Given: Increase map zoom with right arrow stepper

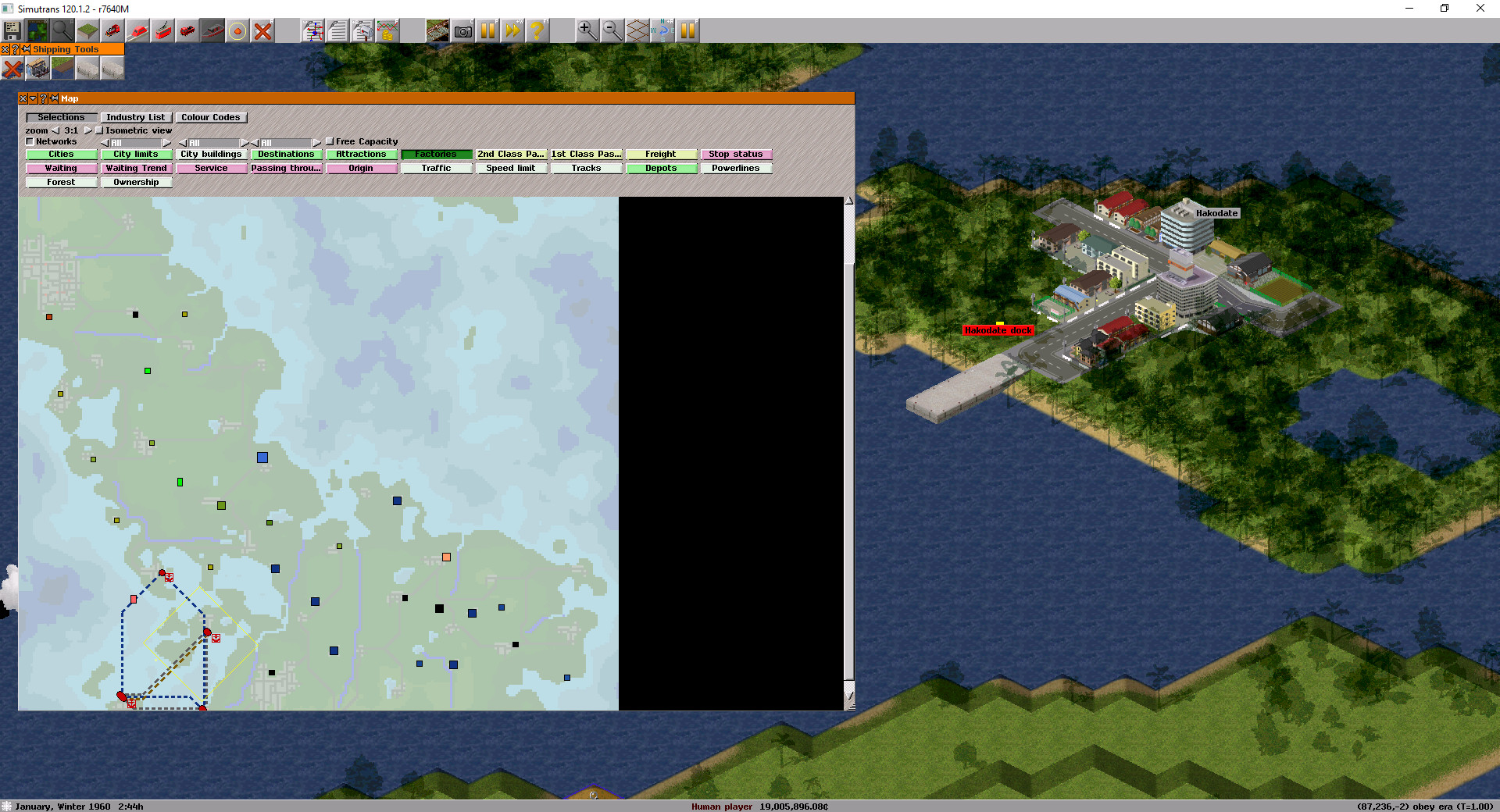Looking at the screenshot, I should tap(88, 130).
